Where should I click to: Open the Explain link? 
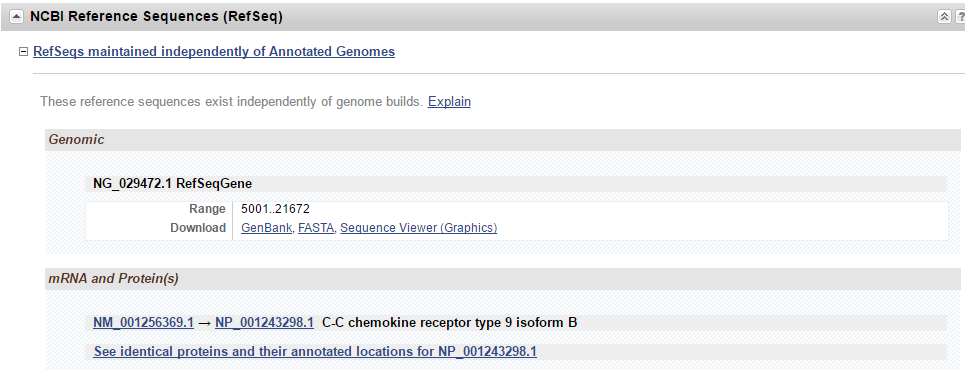click(449, 102)
